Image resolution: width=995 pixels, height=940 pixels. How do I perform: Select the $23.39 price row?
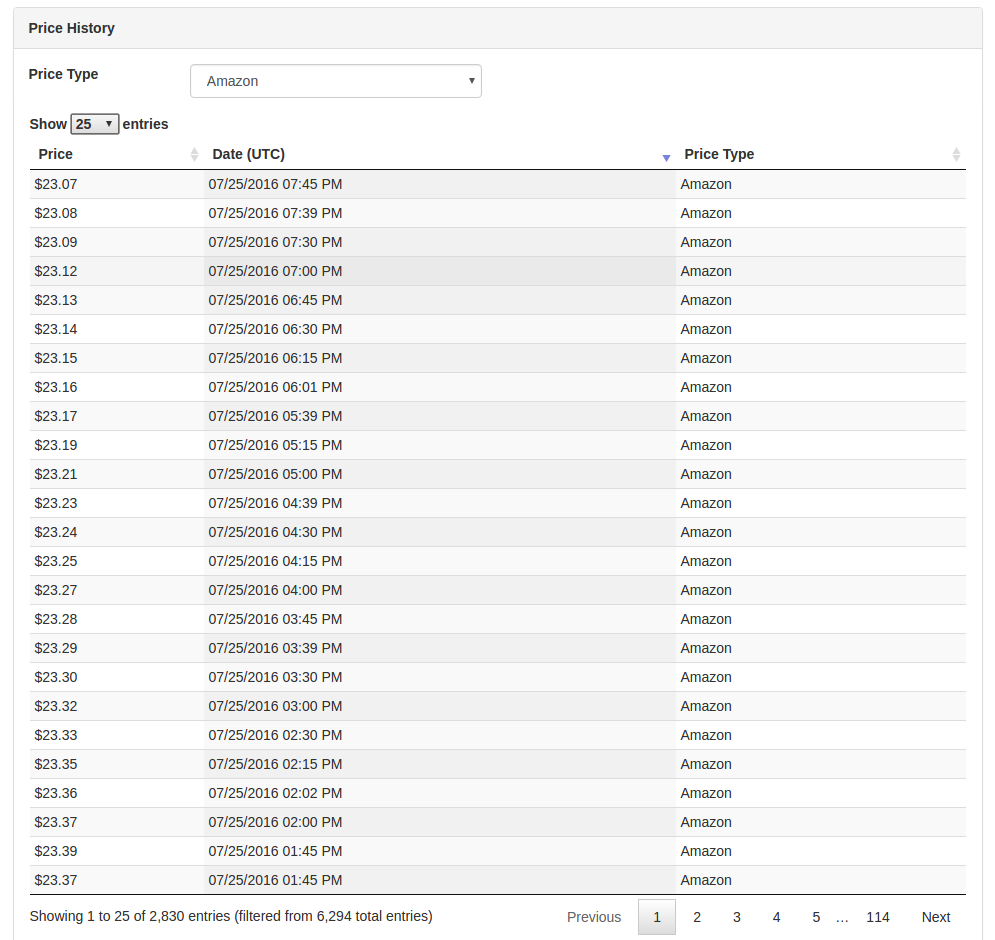coord(56,851)
